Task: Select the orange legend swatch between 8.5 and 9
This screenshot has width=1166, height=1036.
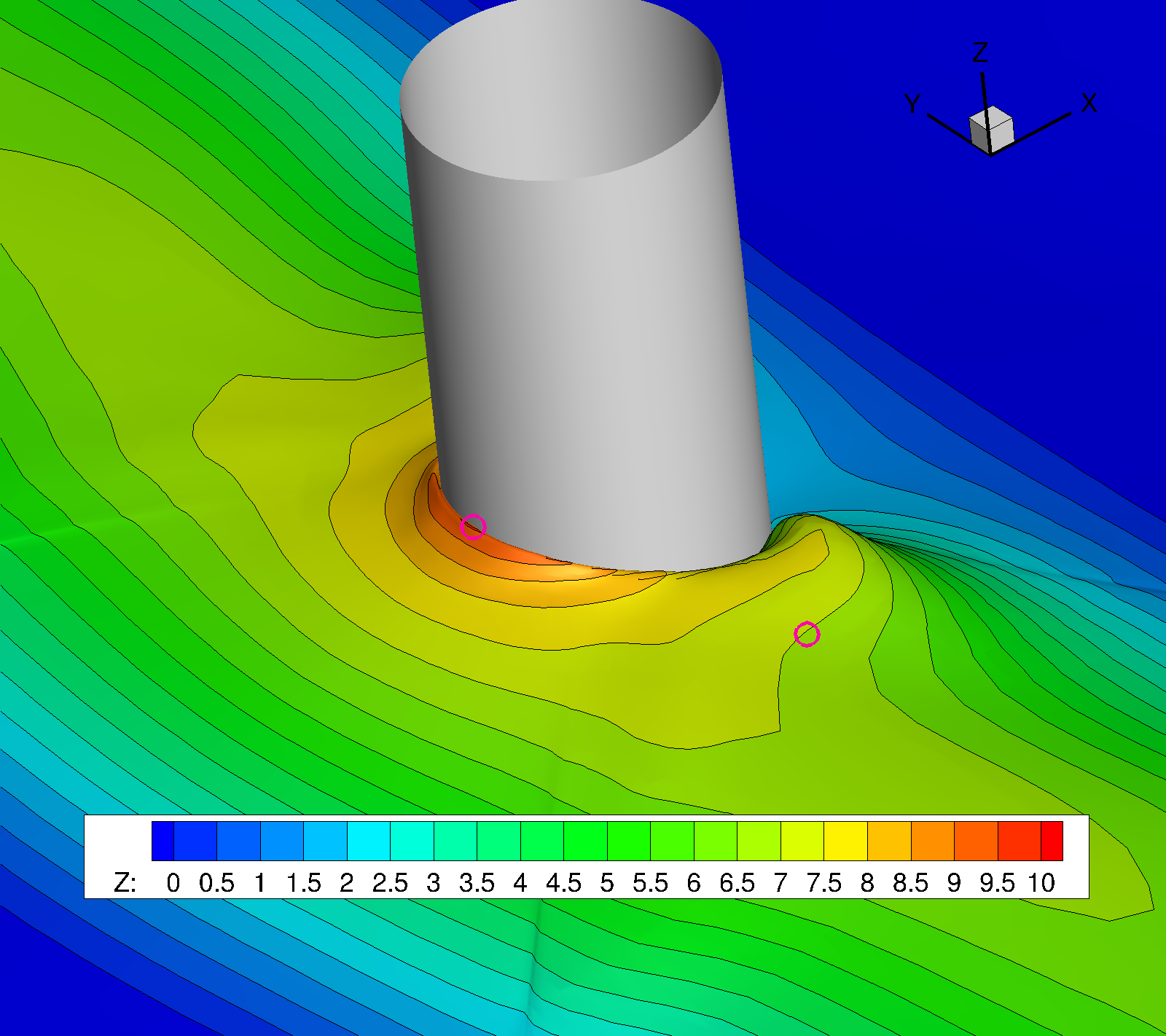Action: [932, 841]
